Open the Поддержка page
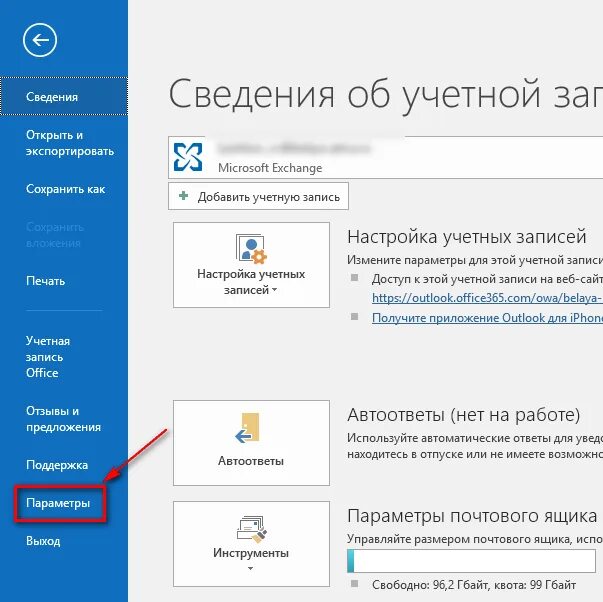The width and height of the screenshot is (603, 602). [x=57, y=465]
